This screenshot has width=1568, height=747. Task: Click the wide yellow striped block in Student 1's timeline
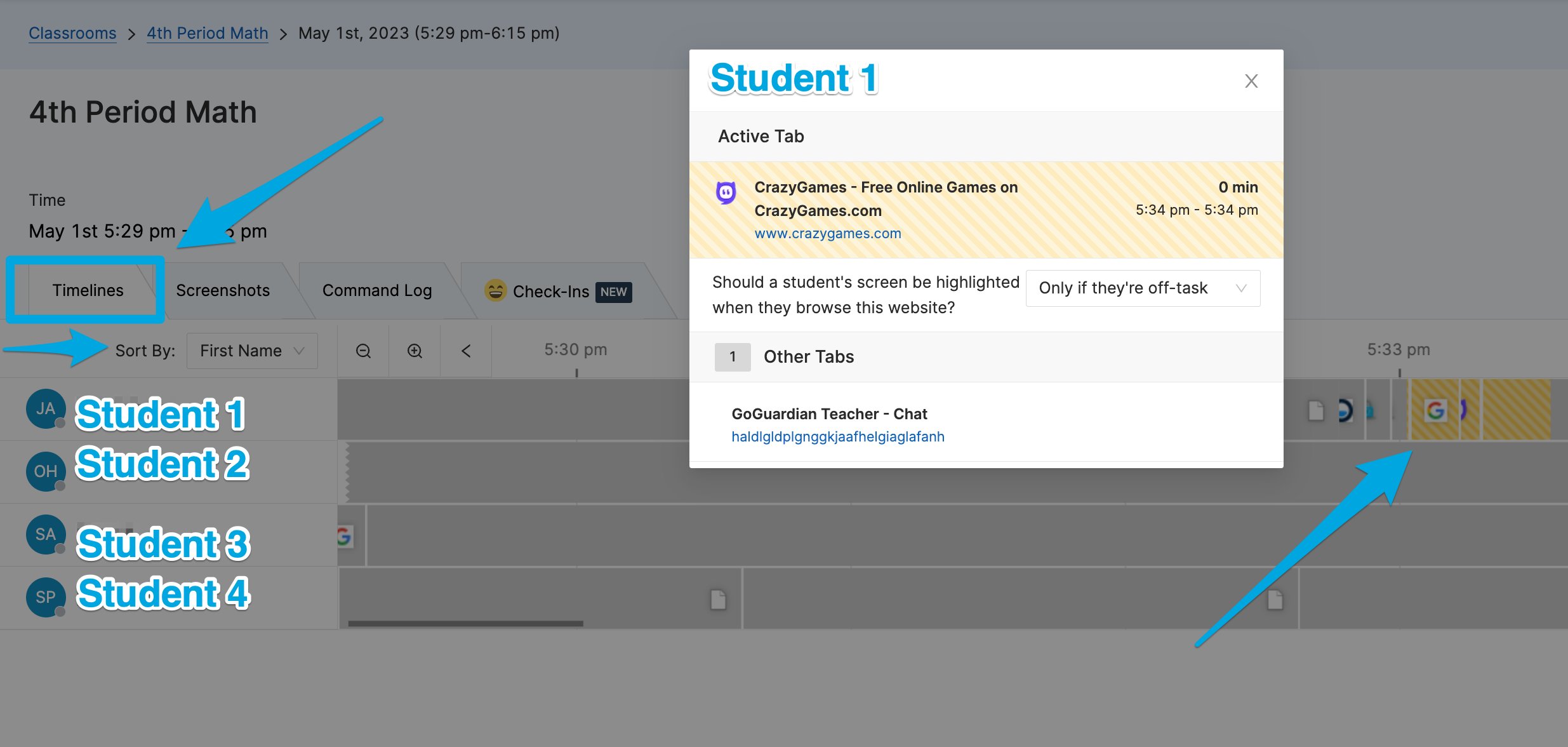[1517, 410]
